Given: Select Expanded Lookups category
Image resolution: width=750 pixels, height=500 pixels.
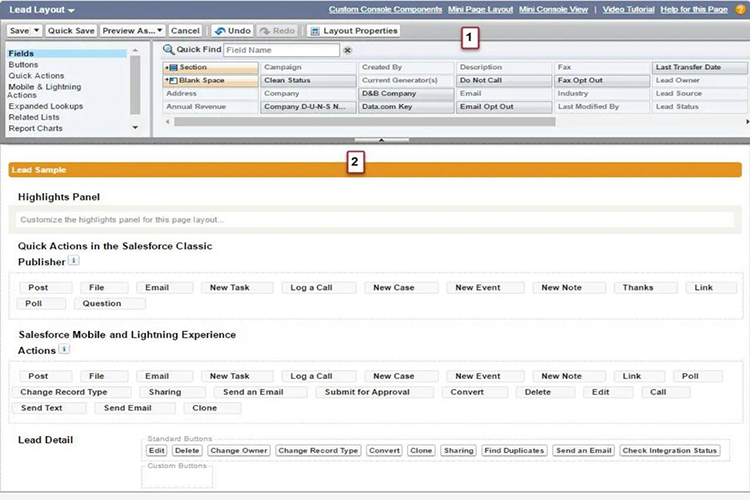Looking at the screenshot, I should (45, 106).
